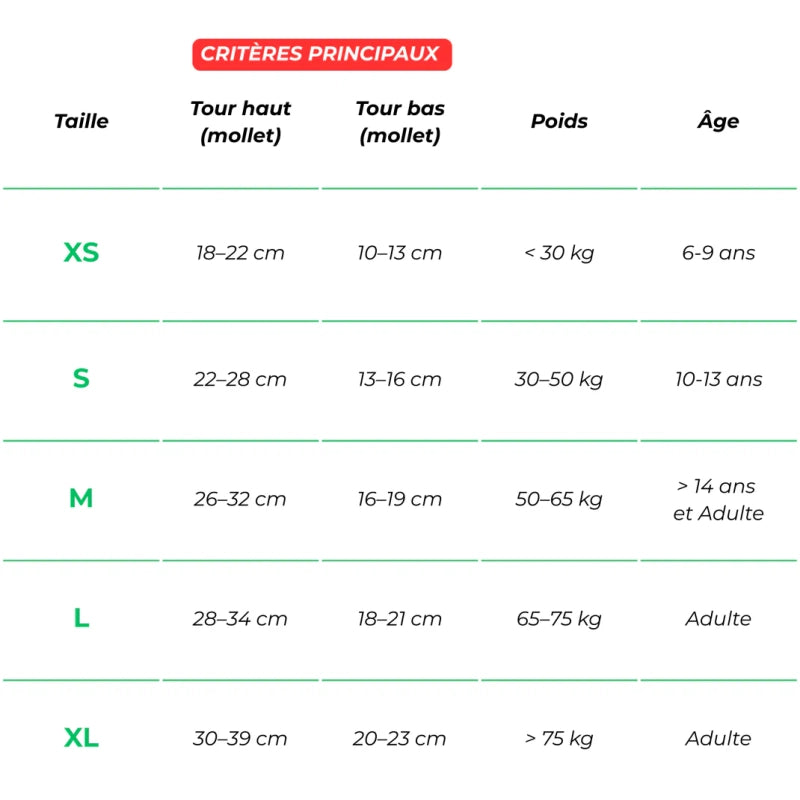Select the 'Taille' column header

click(x=81, y=121)
